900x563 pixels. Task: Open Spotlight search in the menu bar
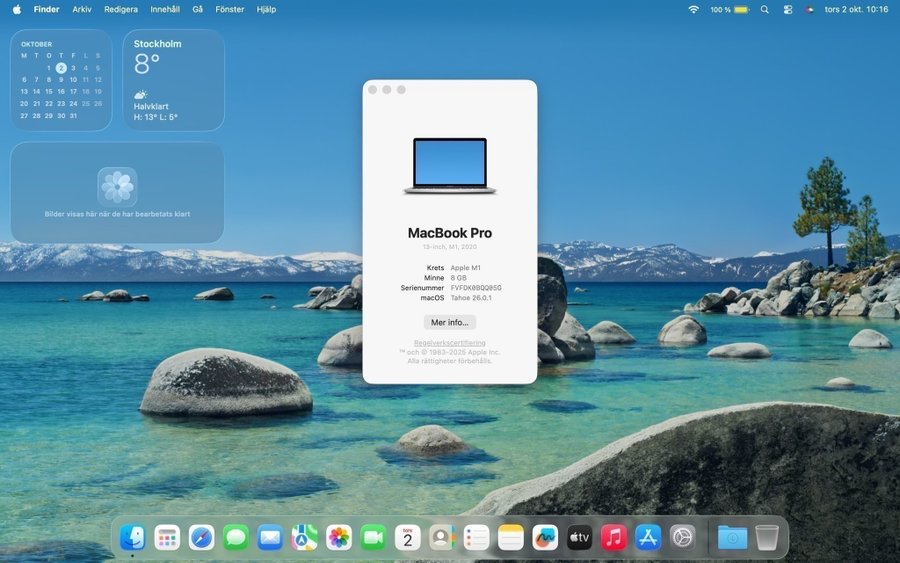pyautogui.click(x=765, y=9)
